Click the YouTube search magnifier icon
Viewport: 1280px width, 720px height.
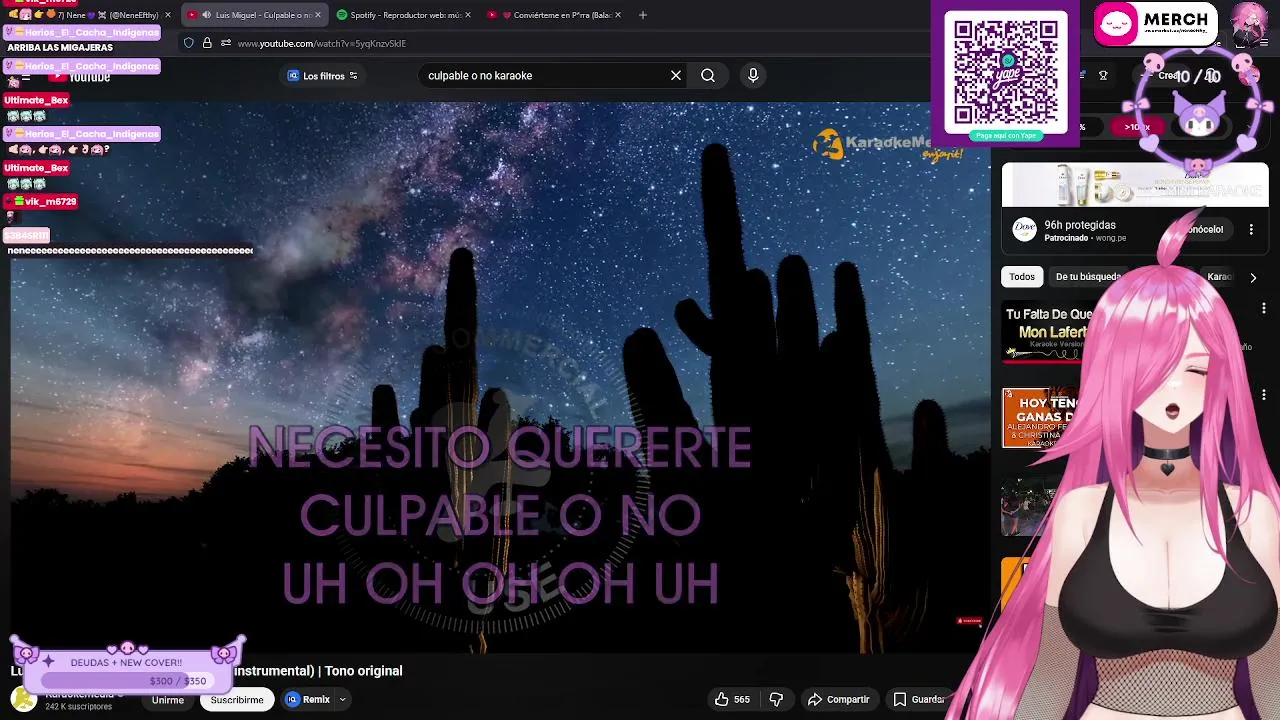[707, 75]
